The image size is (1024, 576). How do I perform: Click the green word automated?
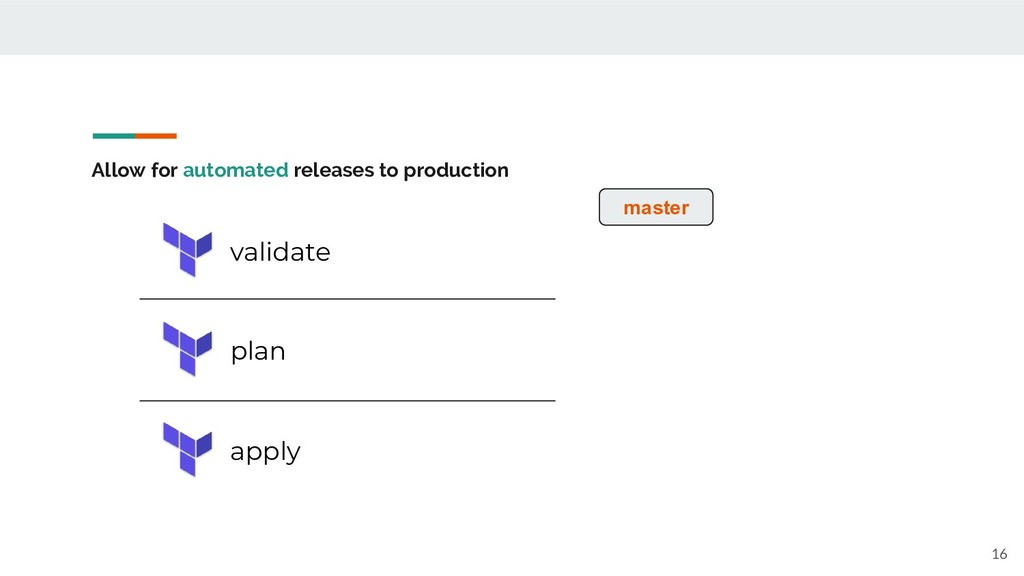pos(235,170)
